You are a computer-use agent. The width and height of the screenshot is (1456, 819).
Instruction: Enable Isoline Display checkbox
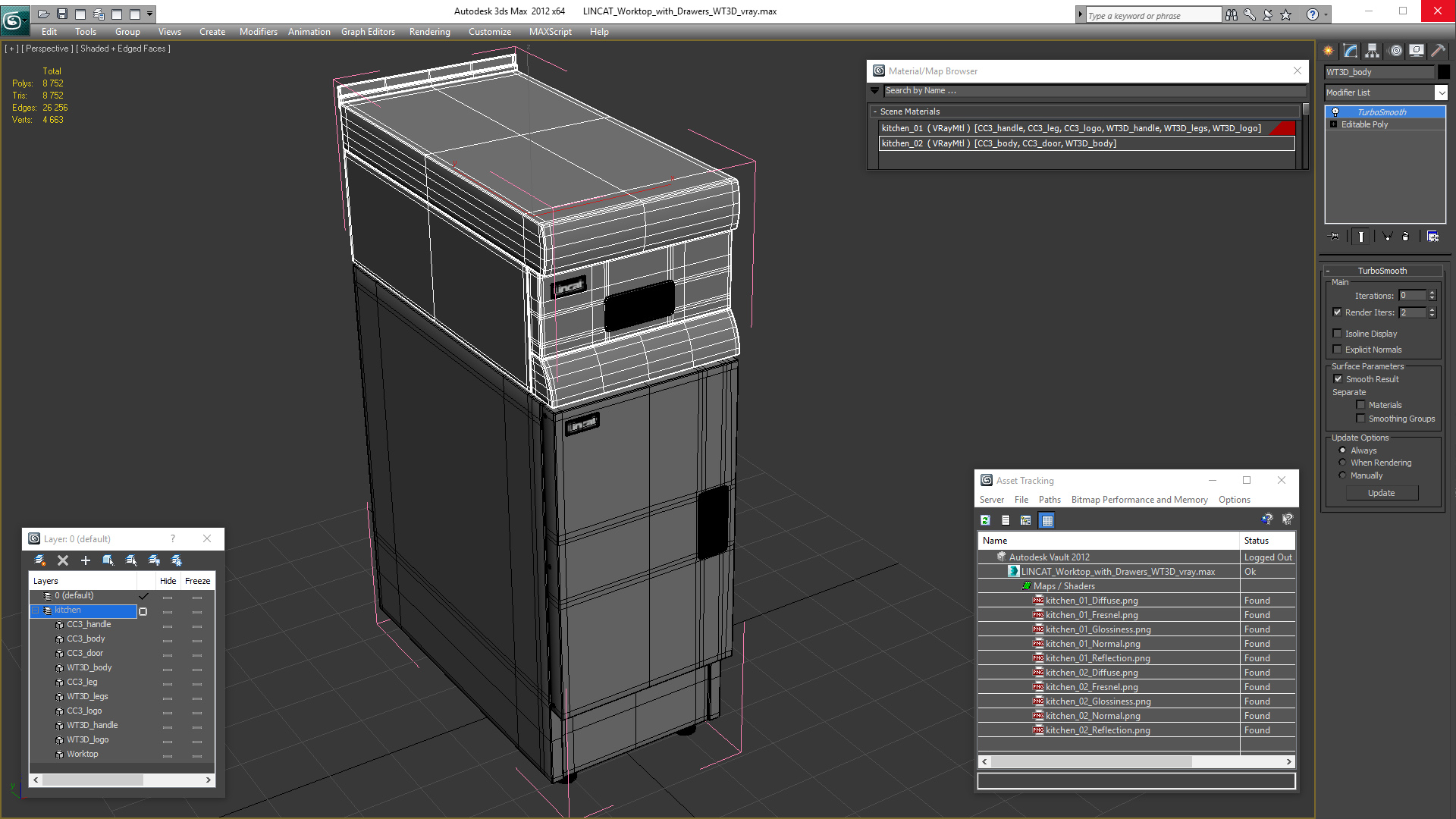pos(1338,334)
